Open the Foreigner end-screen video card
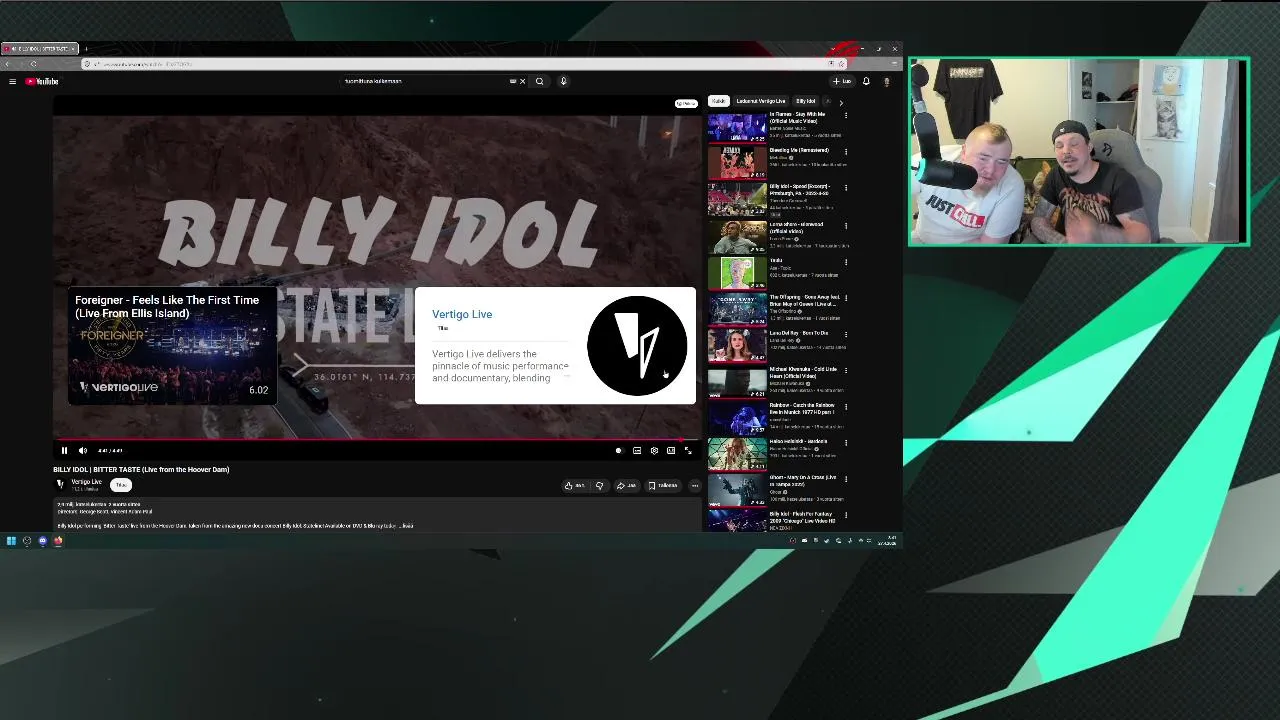This screenshot has width=1280, height=720. [172, 346]
